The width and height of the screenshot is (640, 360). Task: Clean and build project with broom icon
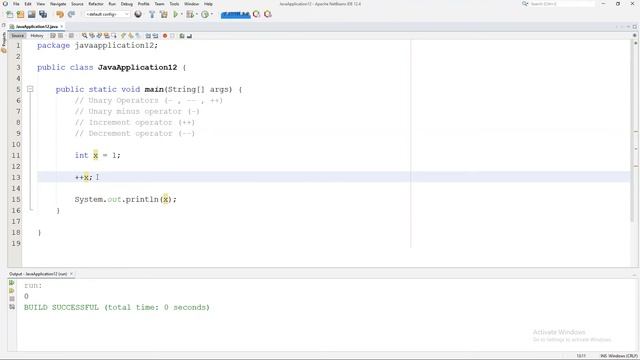click(164, 14)
